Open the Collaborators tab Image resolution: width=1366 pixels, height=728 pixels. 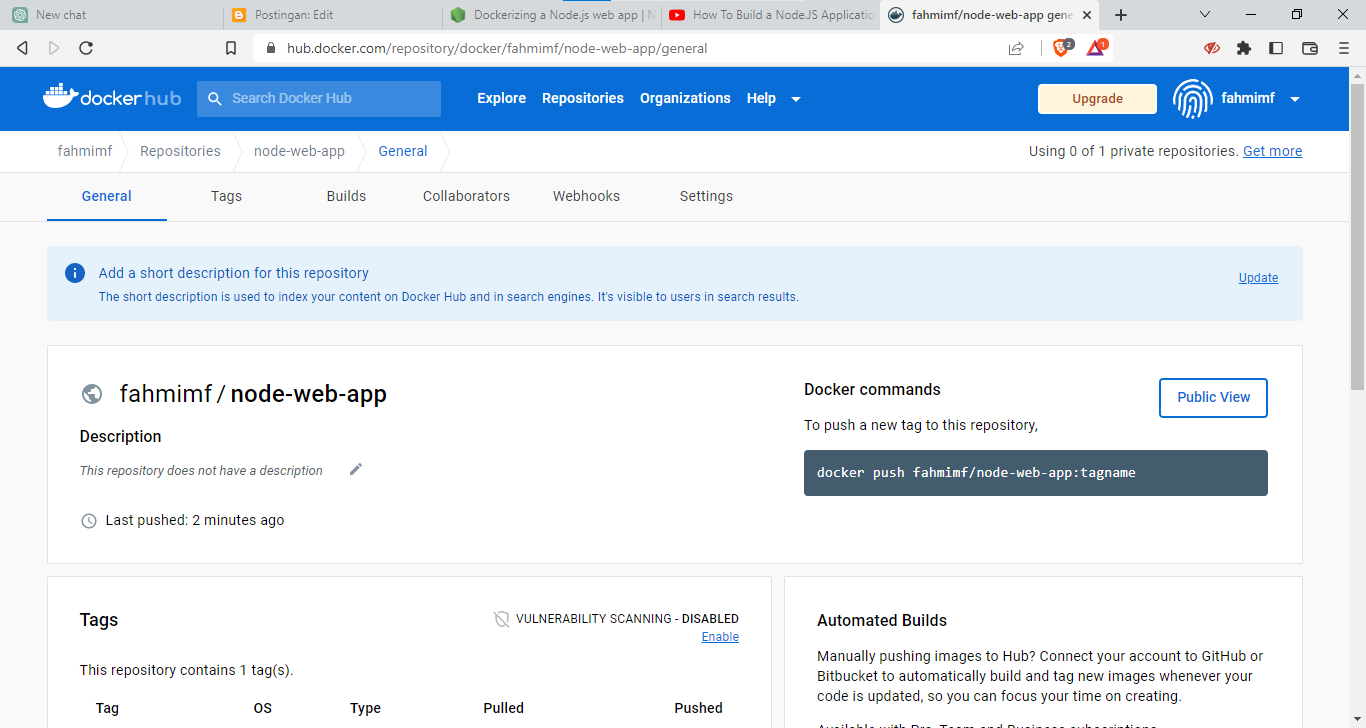tap(466, 196)
